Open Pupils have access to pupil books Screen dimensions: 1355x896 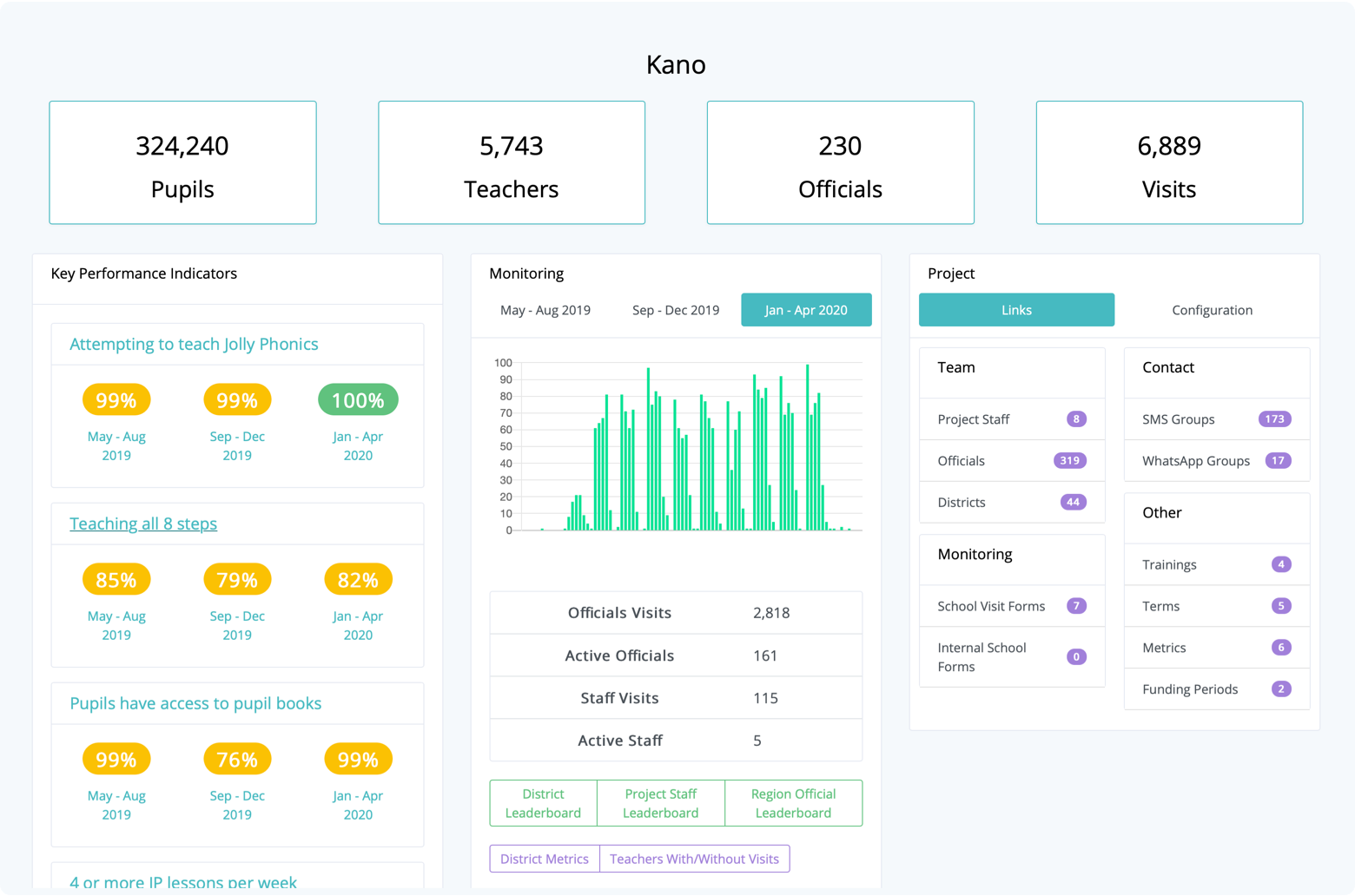tap(195, 703)
